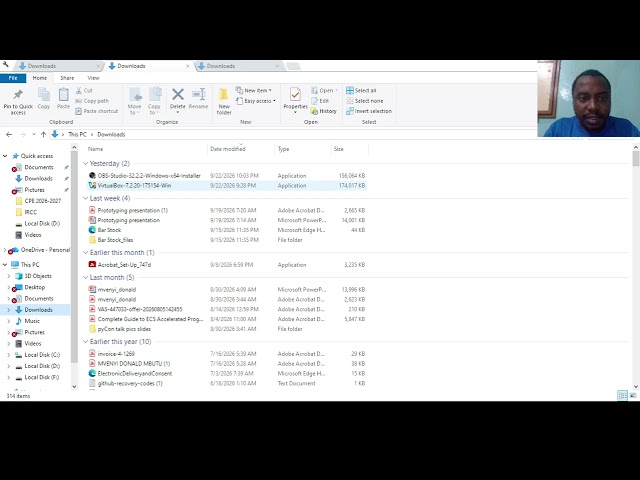
Task: Sort by the Name column header
Action: tap(96, 149)
